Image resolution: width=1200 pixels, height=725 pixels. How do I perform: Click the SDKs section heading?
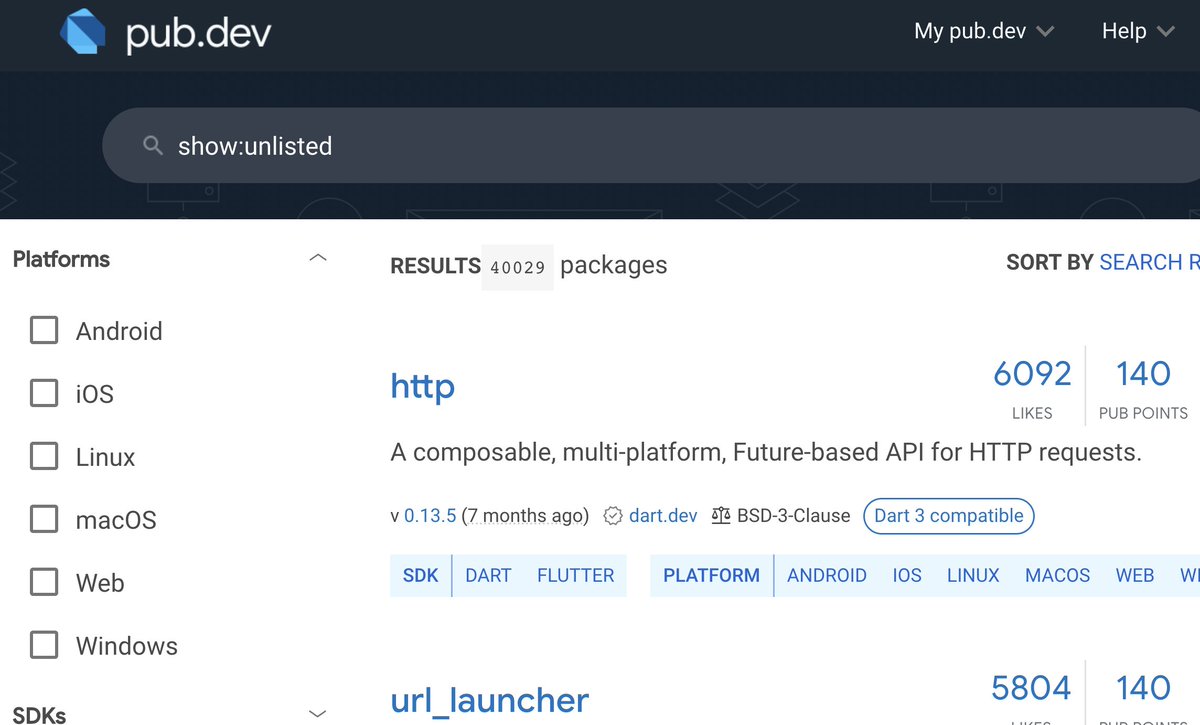[39, 714]
